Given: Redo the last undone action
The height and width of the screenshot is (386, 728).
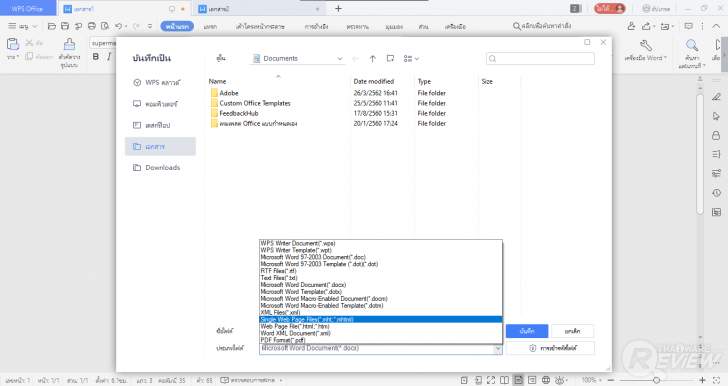Looking at the screenshot, I should coord(136,26).
